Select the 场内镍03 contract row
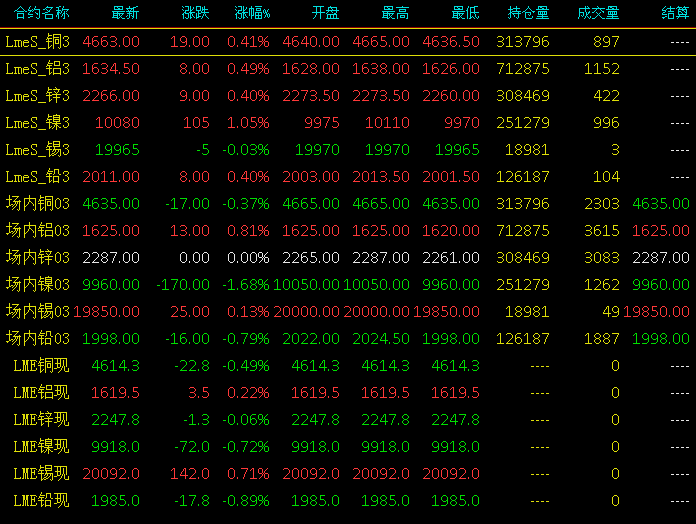Screen dimensions: 696x524 pos(348,285)
